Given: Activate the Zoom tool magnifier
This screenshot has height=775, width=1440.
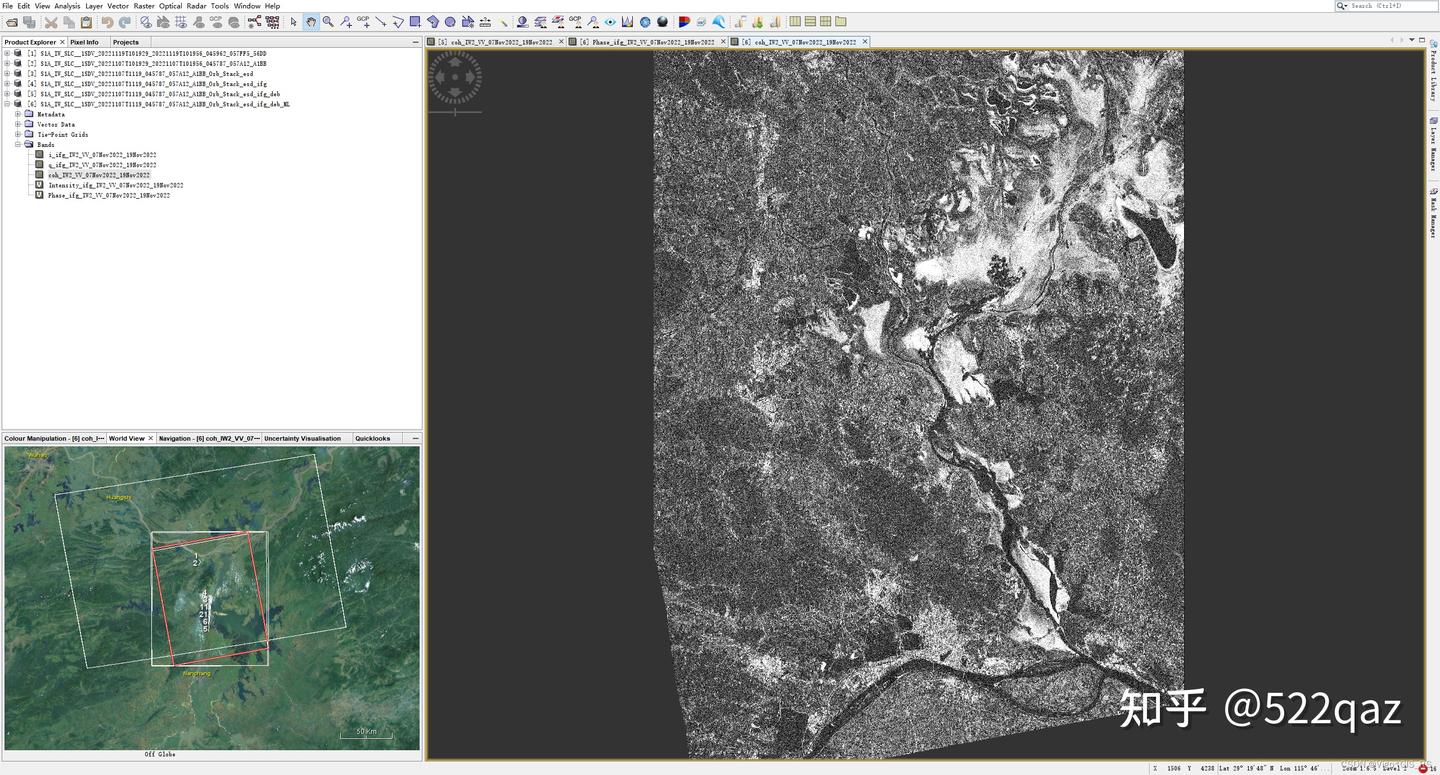Looking at the screenshot, I should tap(328, 21).
